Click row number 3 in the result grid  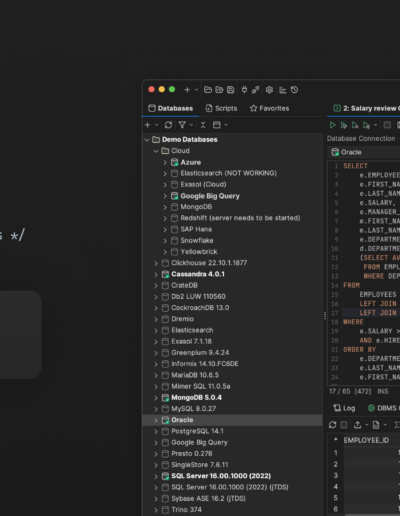(336, 476)
